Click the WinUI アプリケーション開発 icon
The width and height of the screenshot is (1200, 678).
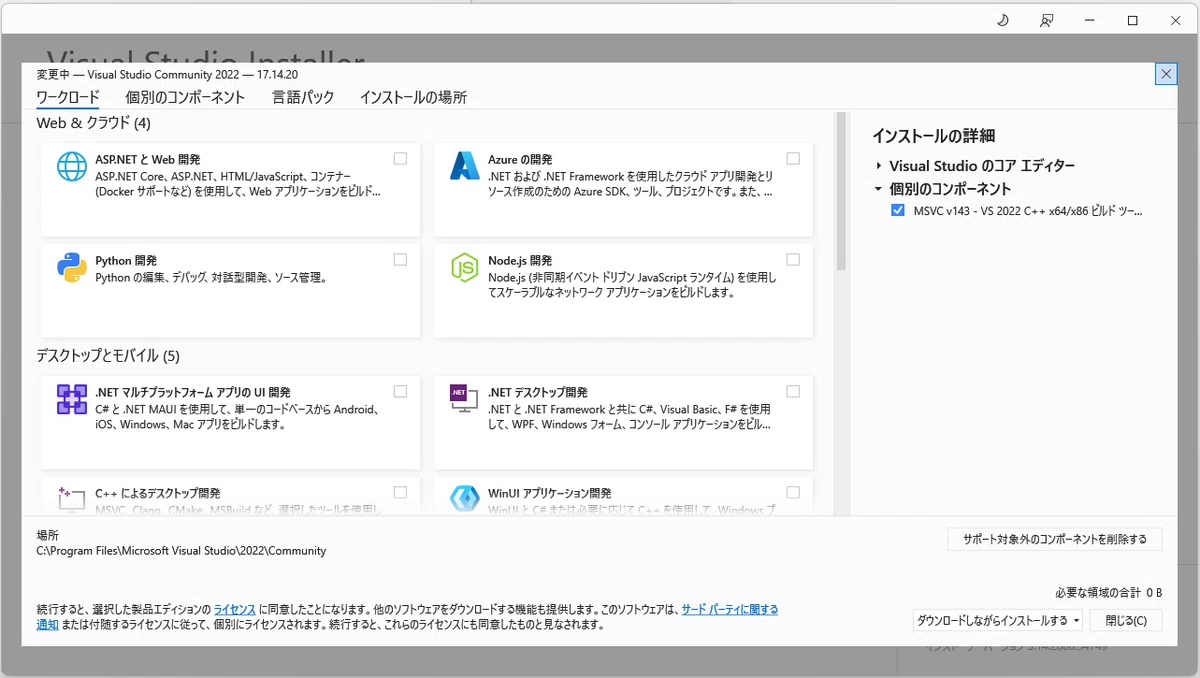point(465,498)
